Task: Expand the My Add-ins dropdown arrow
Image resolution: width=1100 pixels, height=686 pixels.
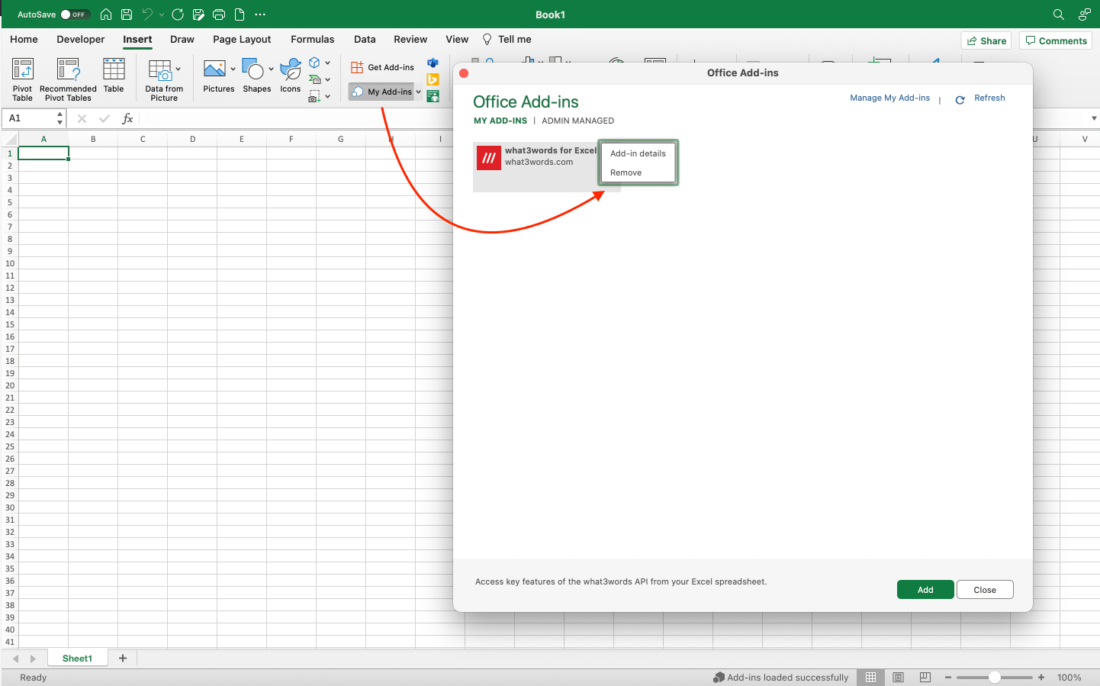Action: point(419,92)
